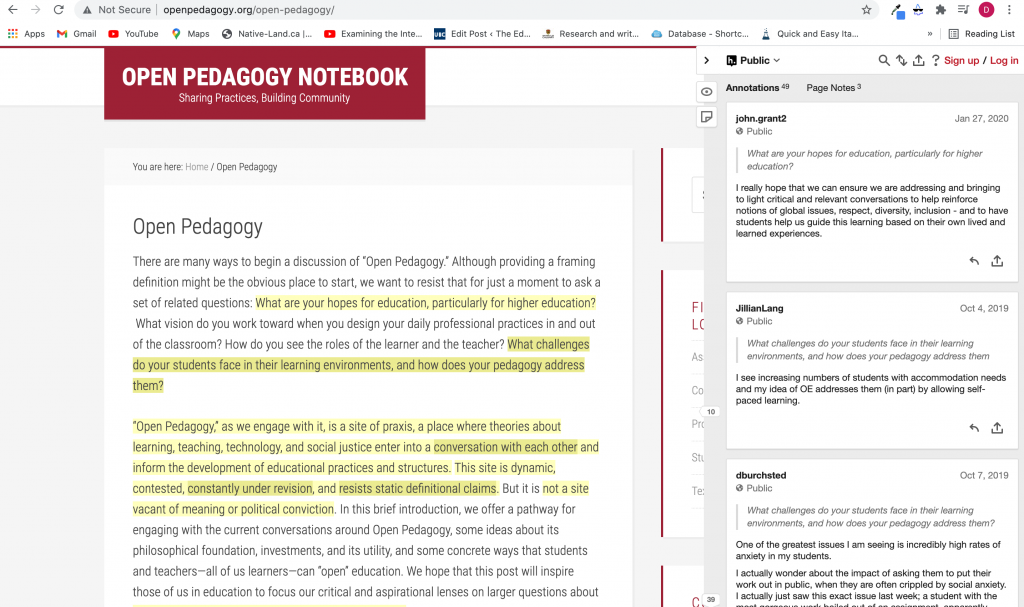Toggle highlights visibility eye icon
1024x607 pixels.
click(707, 92)
